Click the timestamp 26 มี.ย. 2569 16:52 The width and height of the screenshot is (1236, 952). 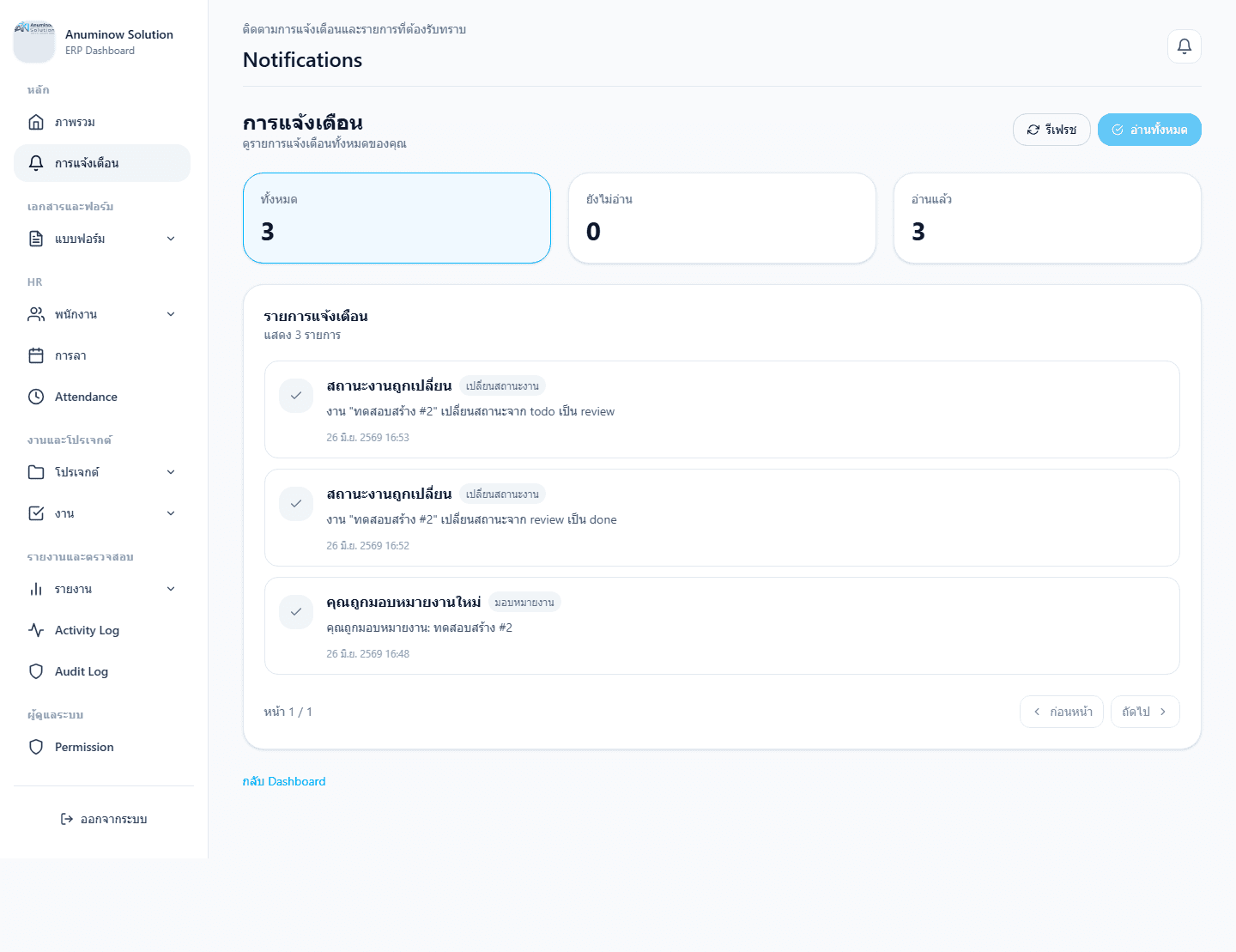367,546
